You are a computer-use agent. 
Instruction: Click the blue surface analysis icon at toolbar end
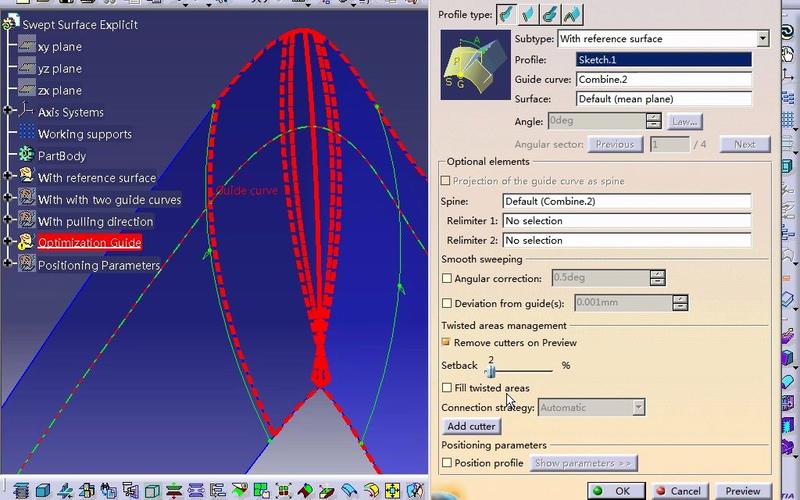point(415,490)
